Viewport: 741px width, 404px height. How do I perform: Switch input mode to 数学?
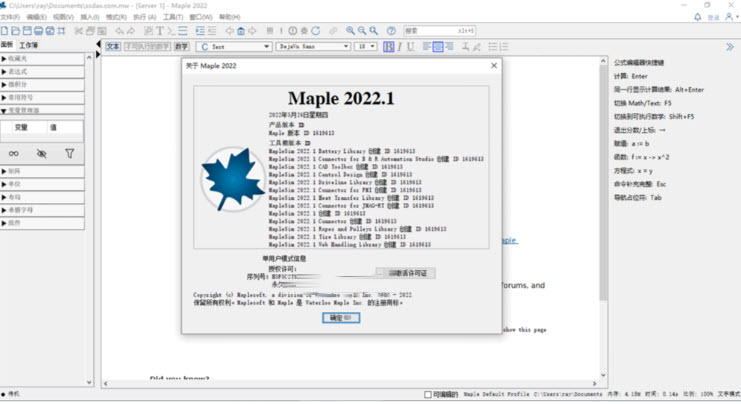click(x=181, y=47)
